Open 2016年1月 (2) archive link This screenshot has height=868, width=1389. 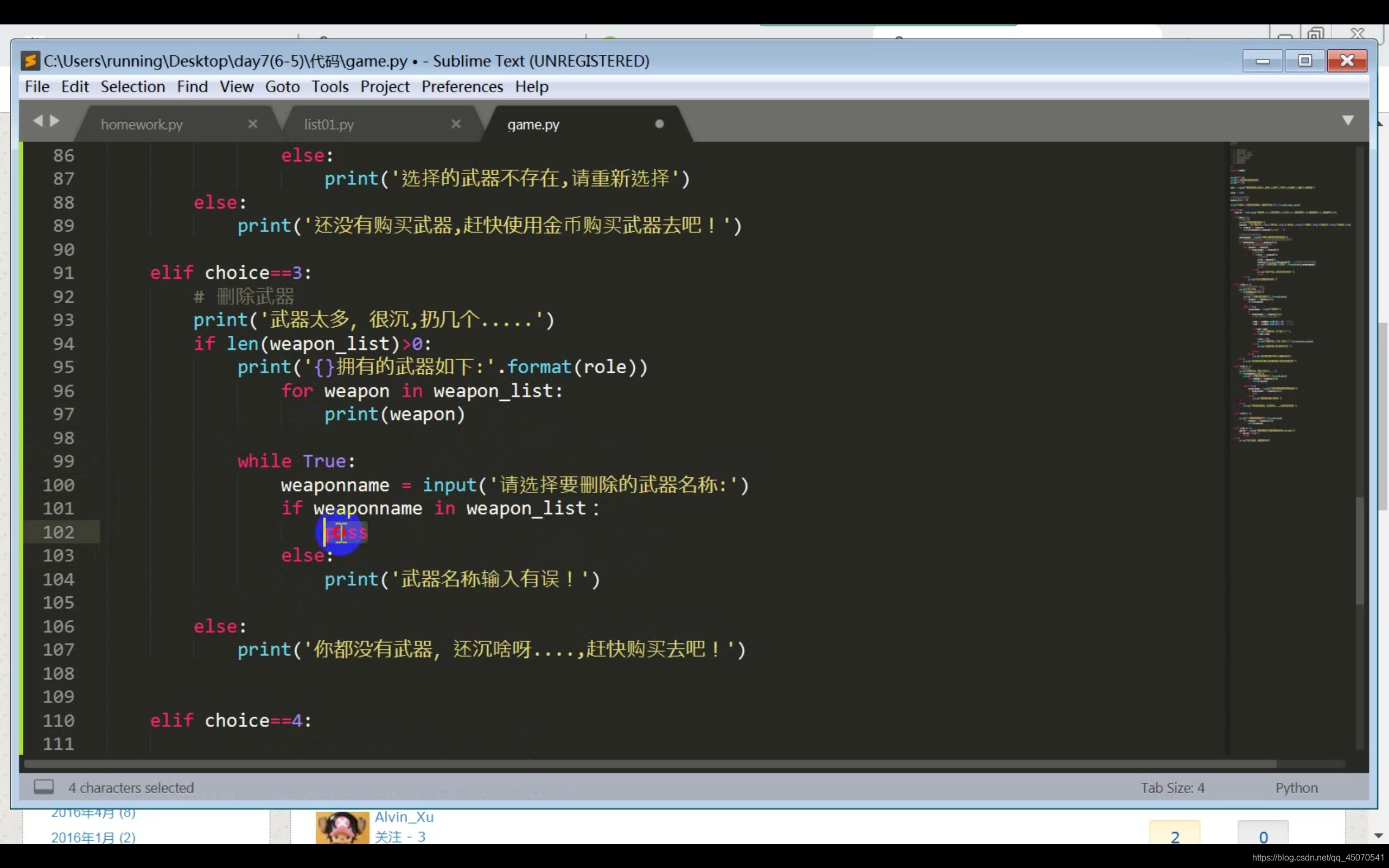tap(93, 837)
